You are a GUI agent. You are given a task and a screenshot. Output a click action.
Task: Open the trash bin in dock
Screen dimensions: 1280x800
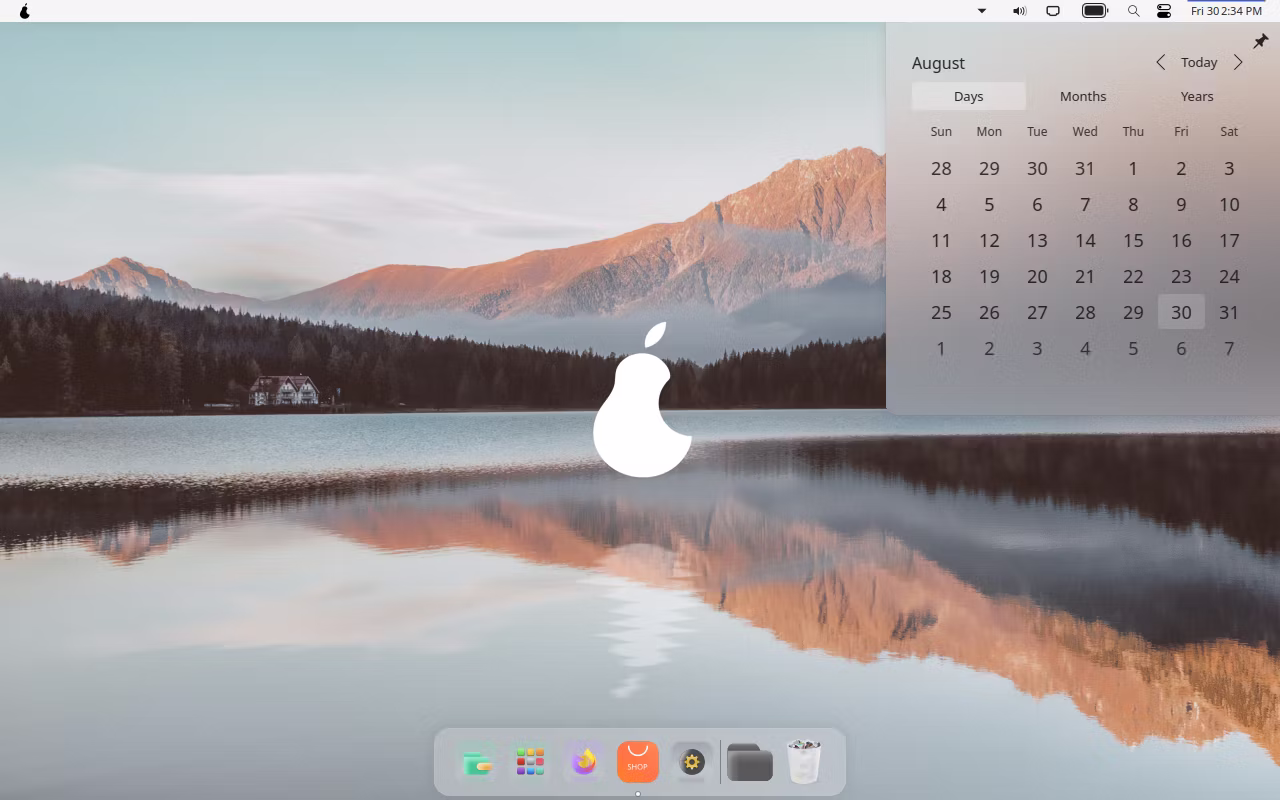tap(804, 762)
